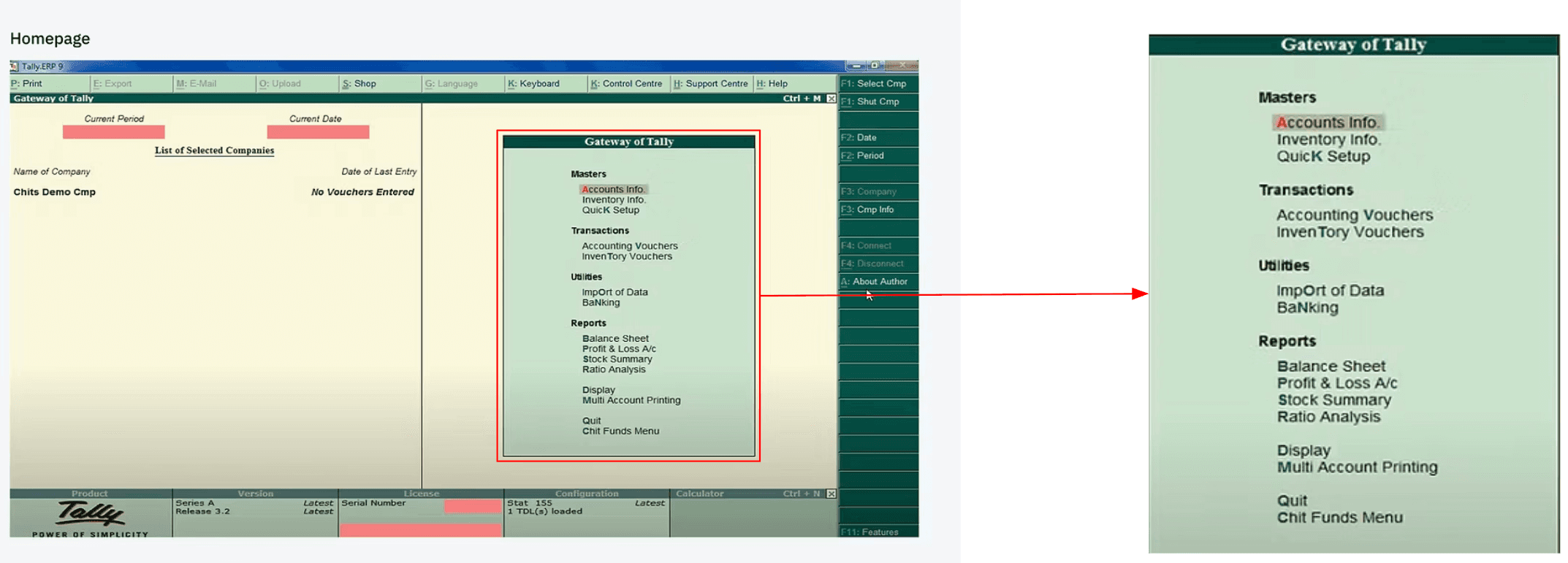The image size is (1568, 563).
Task: Click the List of Selected Companies heading
Action: pos(214,151)
